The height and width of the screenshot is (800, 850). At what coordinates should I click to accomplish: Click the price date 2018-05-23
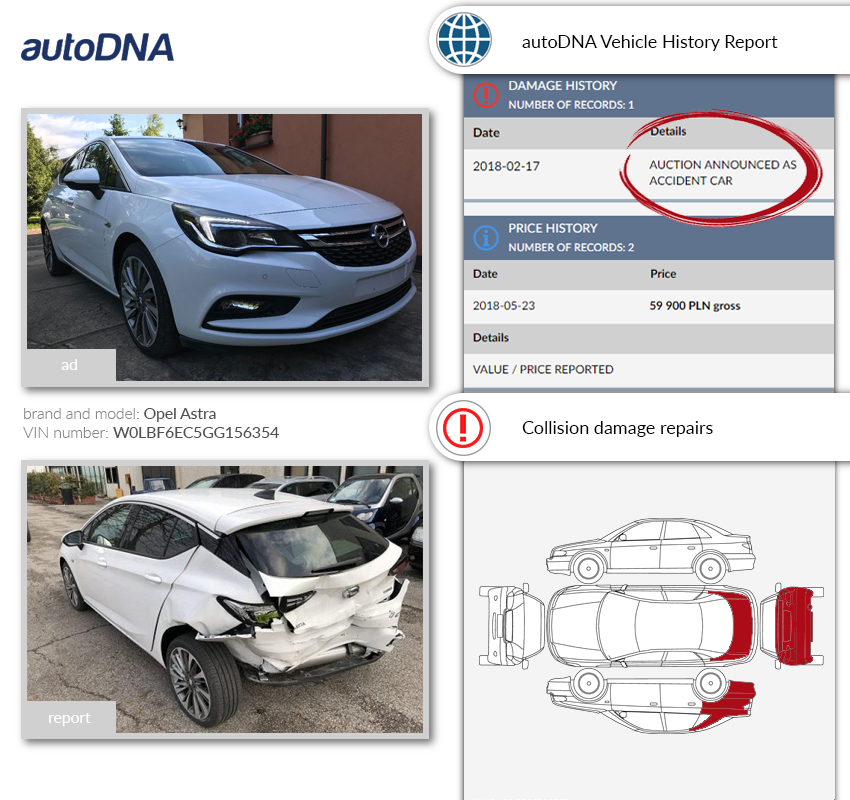click(x=504, y=306)
